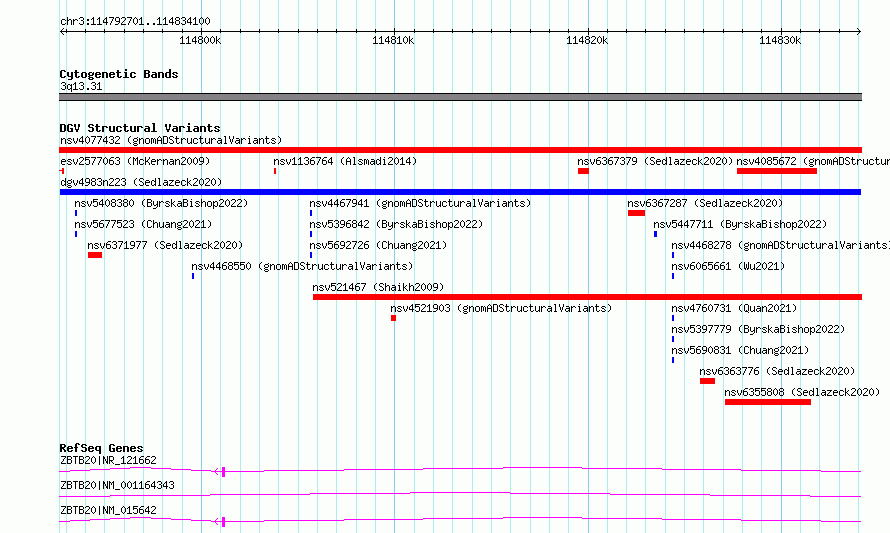Open the nsv6065661 (Wu2021) label

pyautogui.click(x=728, y=266)
